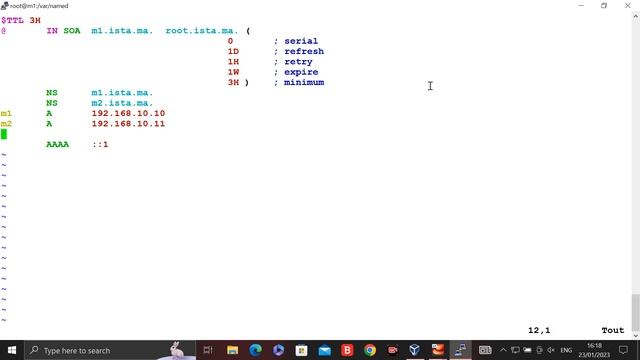Show hidden system tray icons
Image resolution: width=640 pixels, height=360 pixels.
pos(503,350)
